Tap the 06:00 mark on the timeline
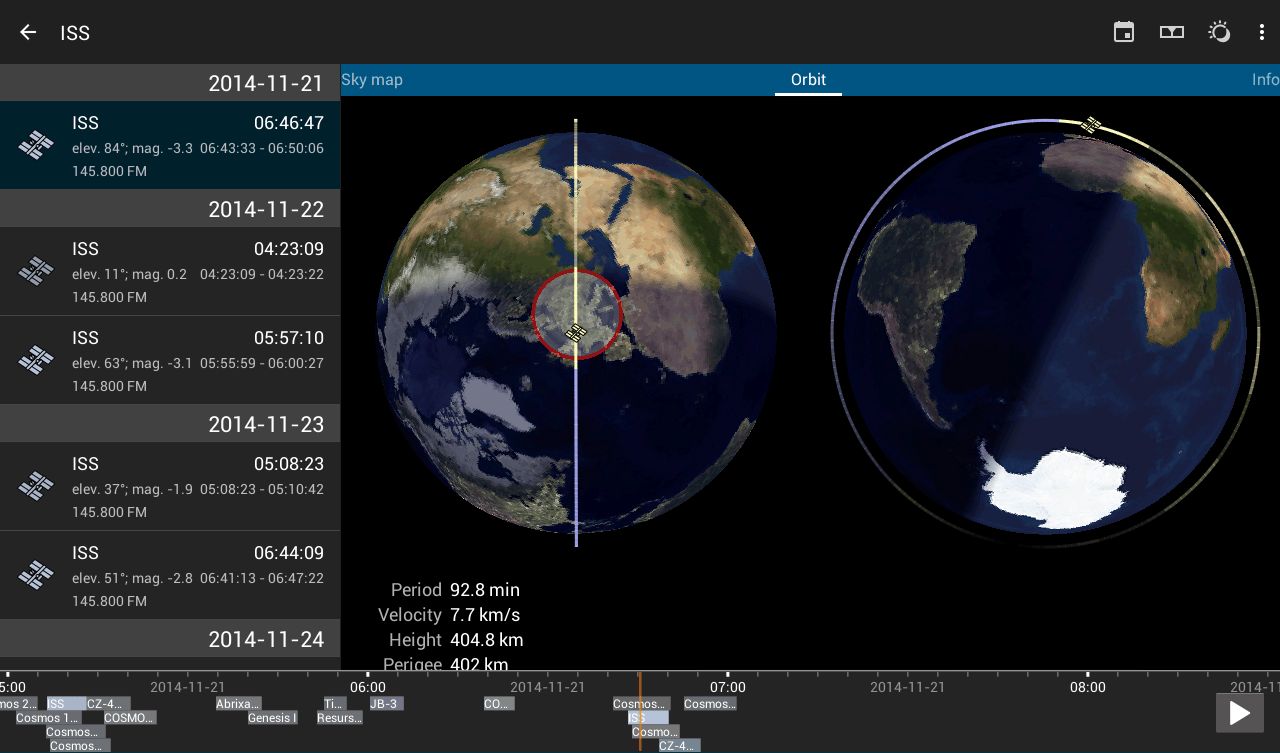Screen dimensions: 1280x753 click(x=368, y=687)
